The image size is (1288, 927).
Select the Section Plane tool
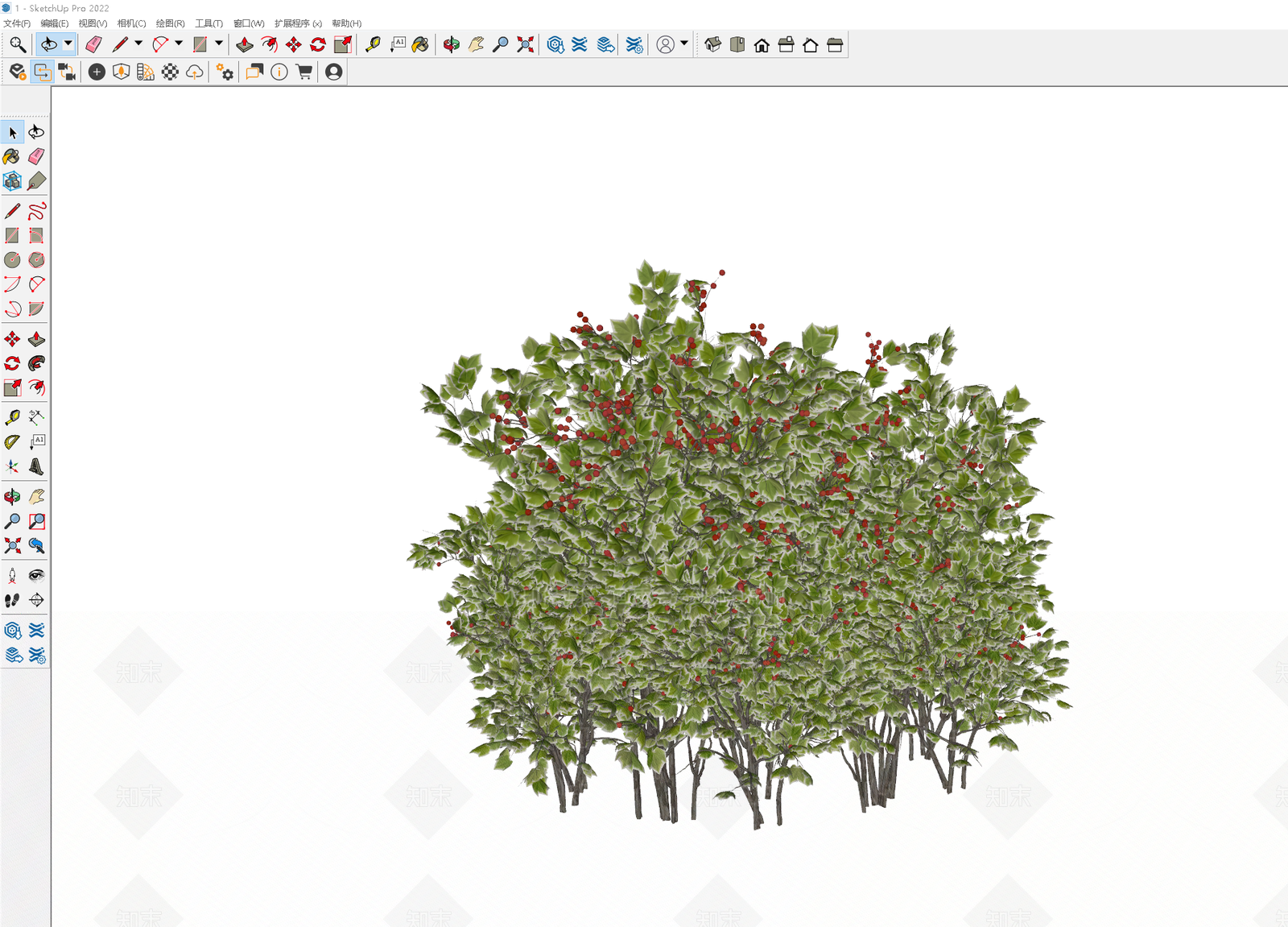pyautogui.click(x=37, y=600)
